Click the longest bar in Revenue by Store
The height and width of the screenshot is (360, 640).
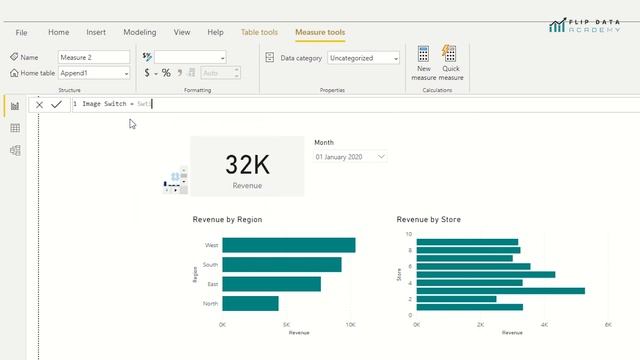[500, 291]
